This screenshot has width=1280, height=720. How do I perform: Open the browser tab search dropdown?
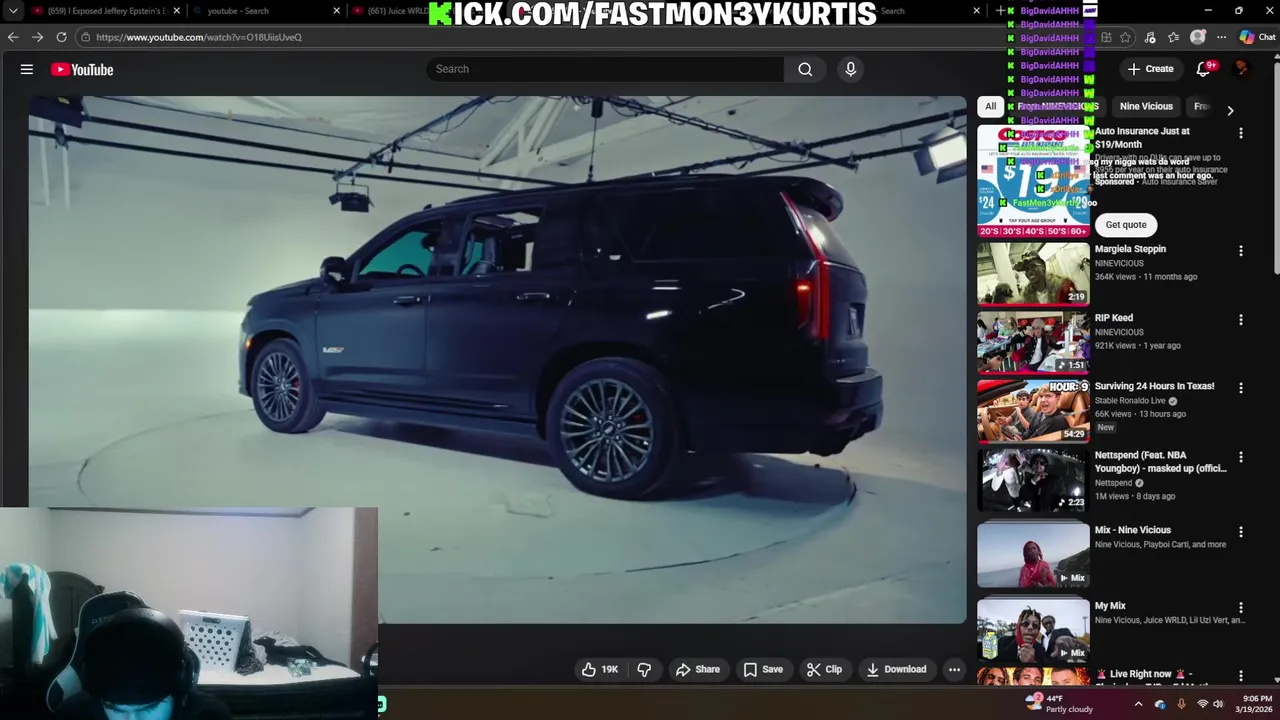tap(13, 11)
